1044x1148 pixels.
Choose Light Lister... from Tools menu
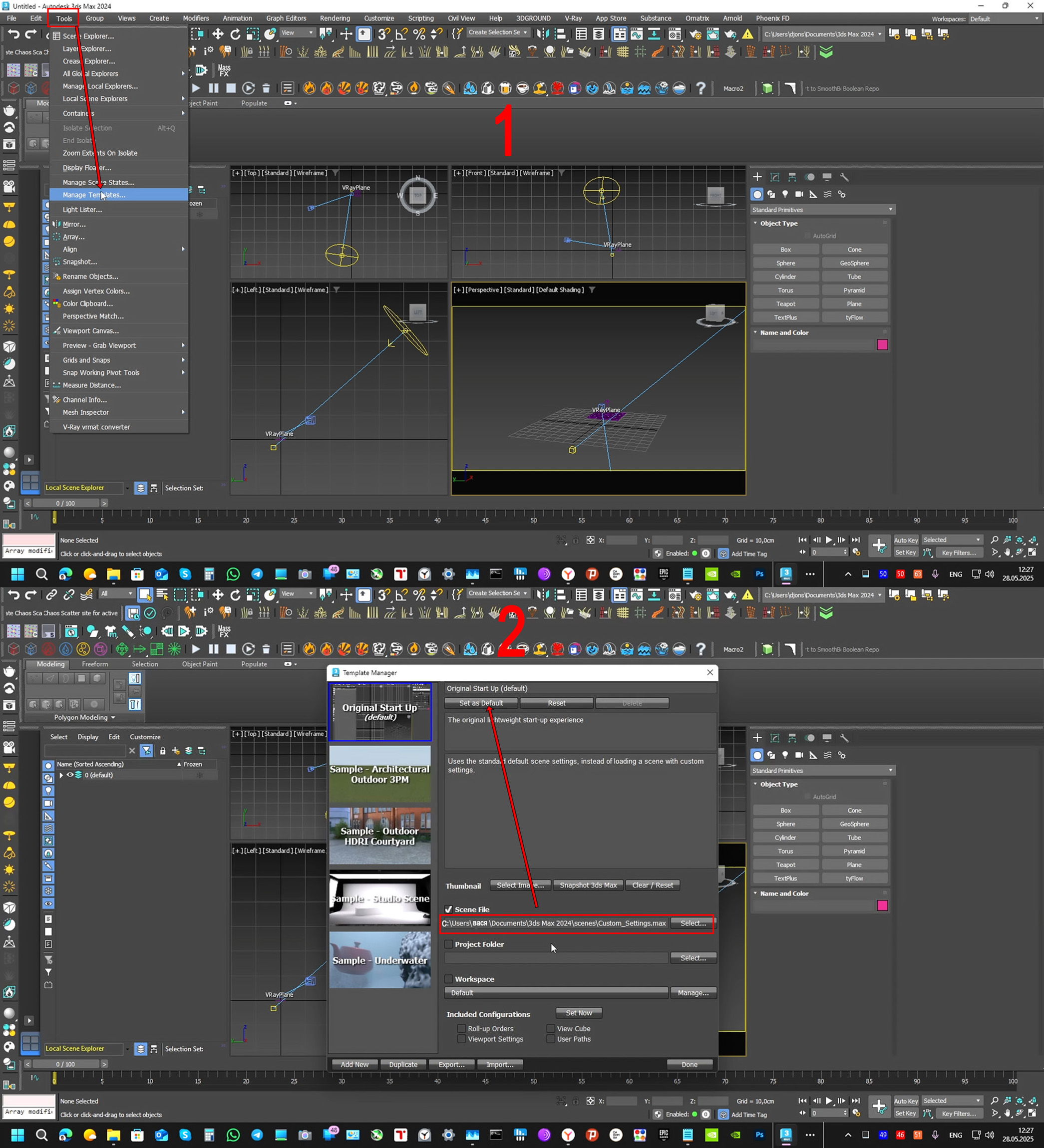(119, 210)
